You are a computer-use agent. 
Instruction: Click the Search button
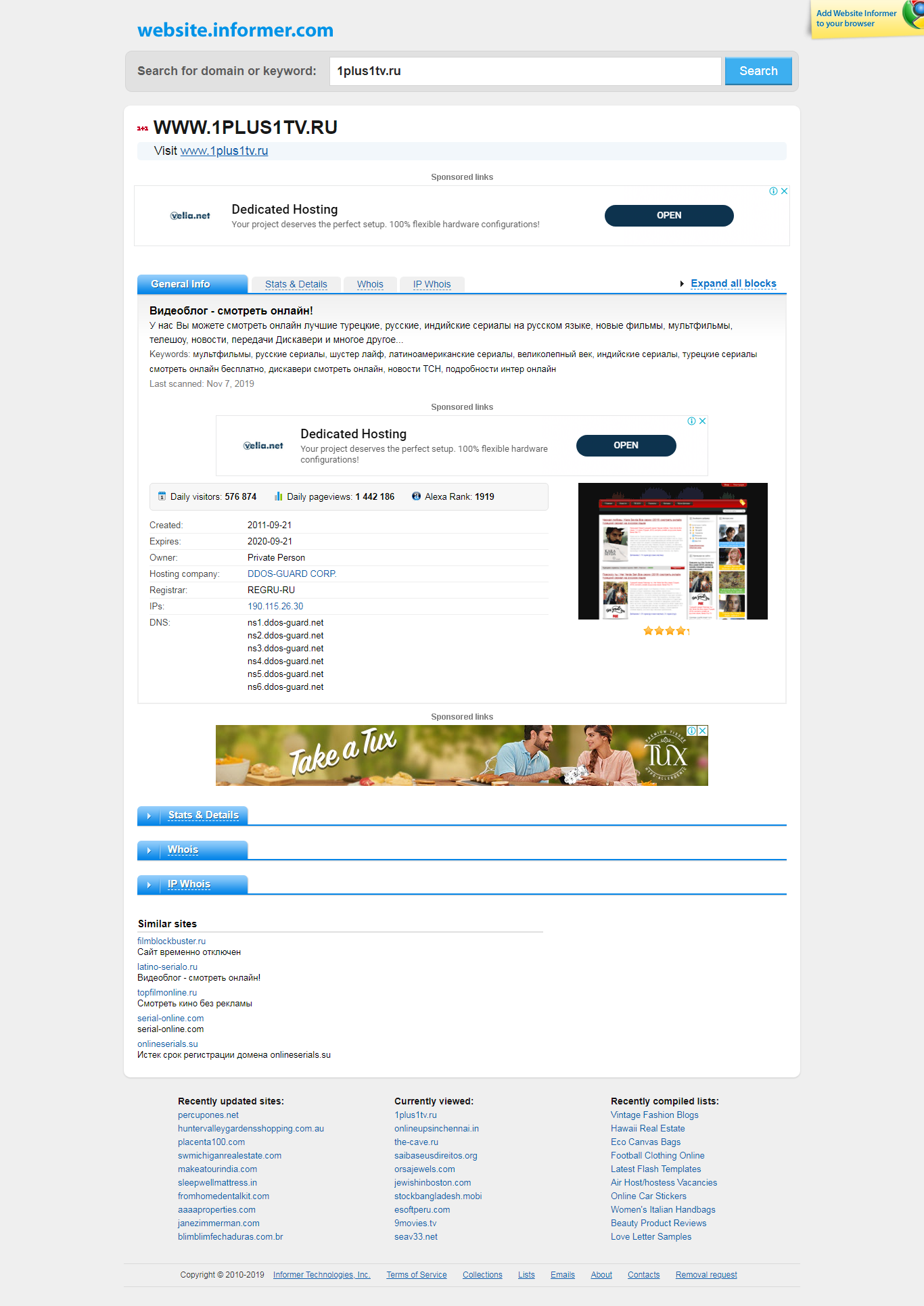pyautogui.click(x=758, y=71)
